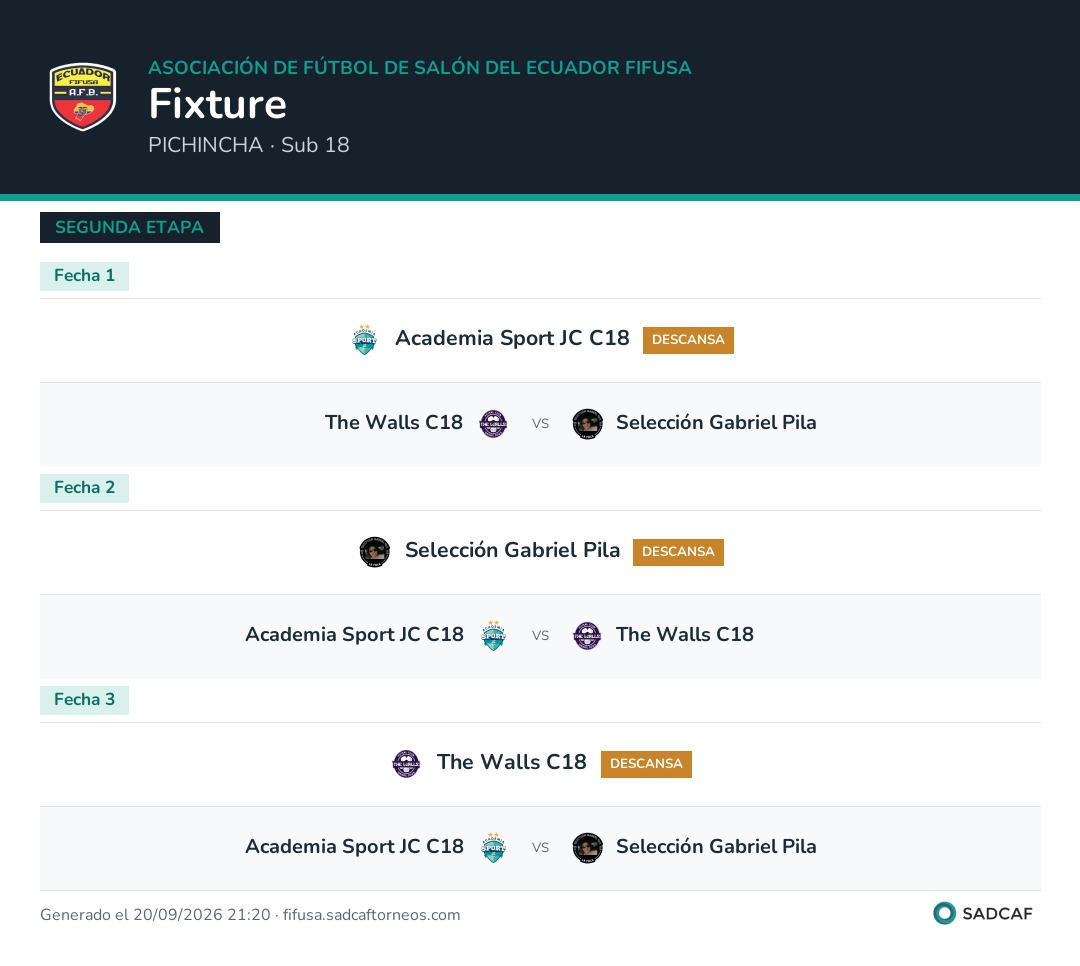Select the Fecha 3 label

click(84, 700)
